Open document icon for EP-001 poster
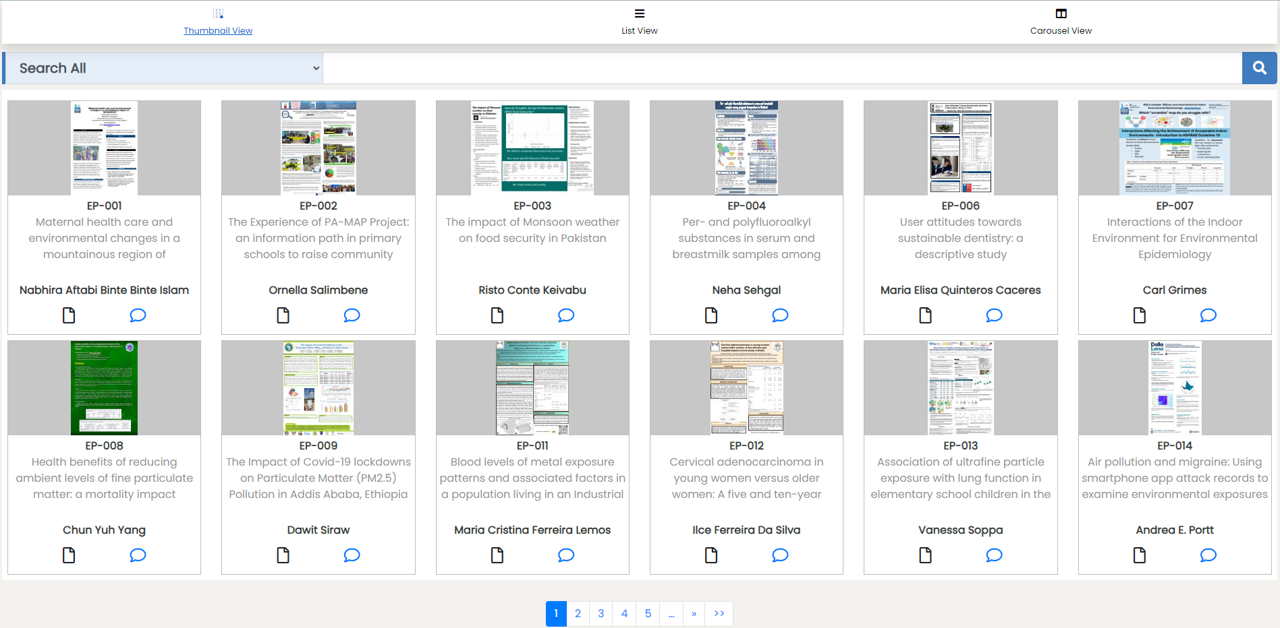The height and width of the screenshot is (628, 1280). pos(69,316)
